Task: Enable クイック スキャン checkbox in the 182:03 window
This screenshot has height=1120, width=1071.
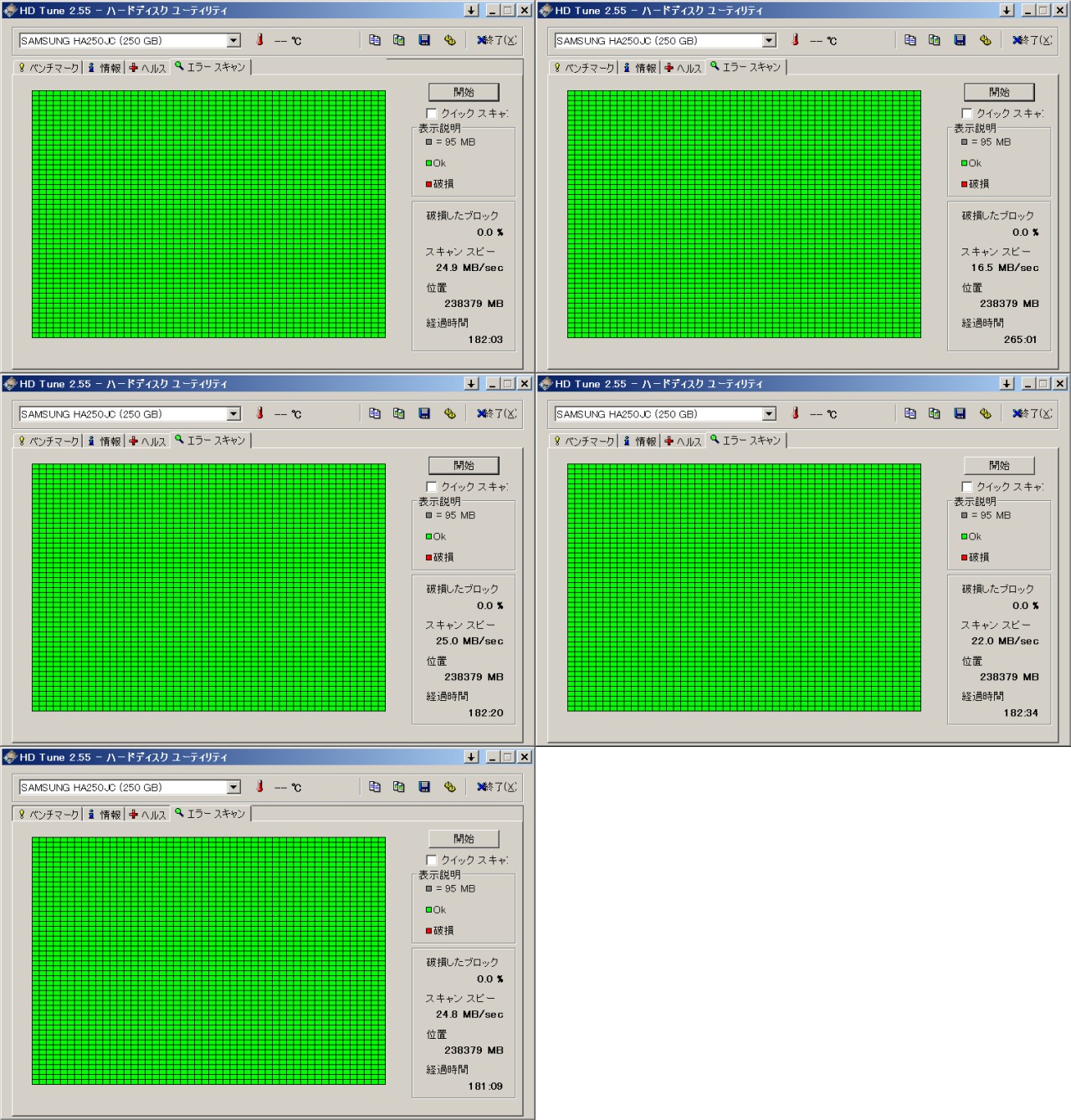Action: 432,113
